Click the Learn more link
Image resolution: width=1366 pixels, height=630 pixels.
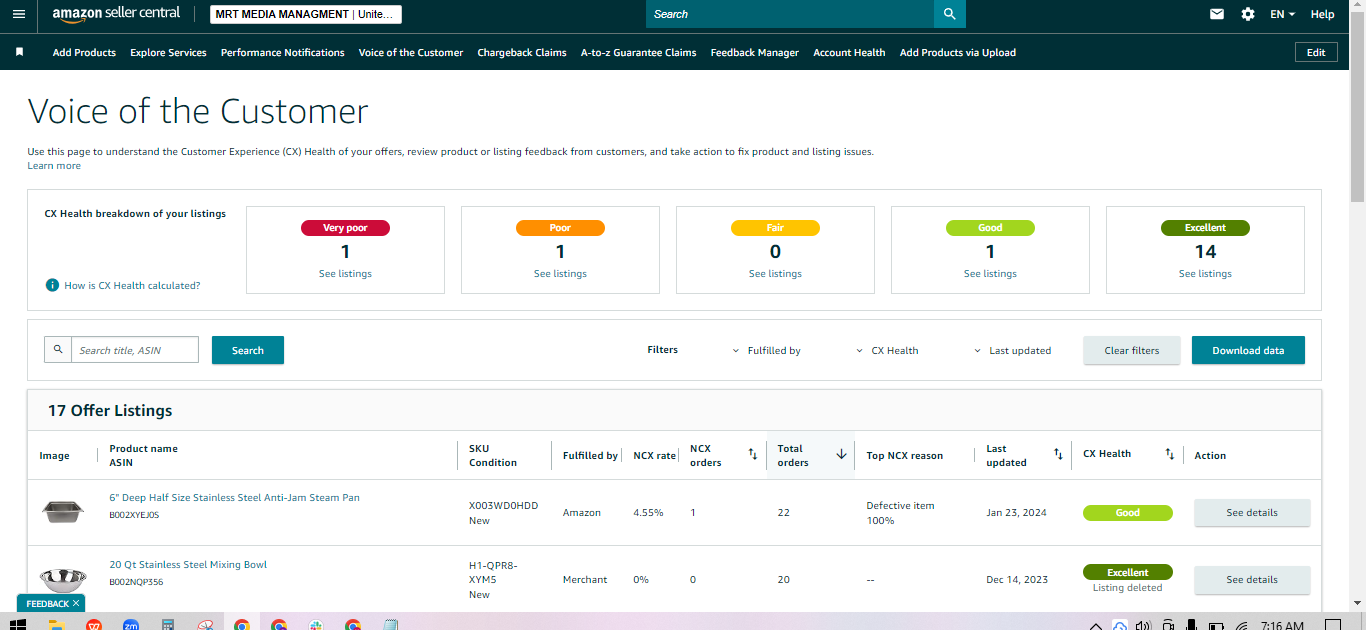pyautogui.click(x=54, y=165)
